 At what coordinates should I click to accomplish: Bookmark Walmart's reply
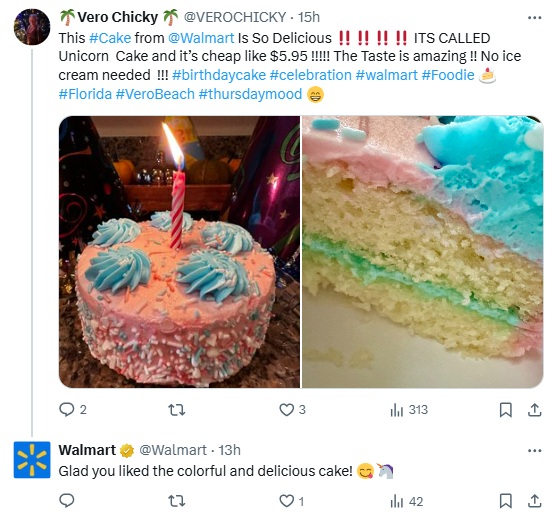tap(505, 501)
